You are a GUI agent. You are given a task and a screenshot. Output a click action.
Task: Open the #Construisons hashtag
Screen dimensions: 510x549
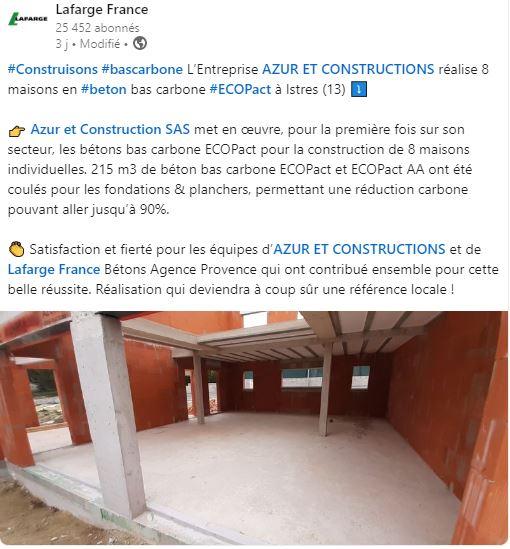point(53,69)
